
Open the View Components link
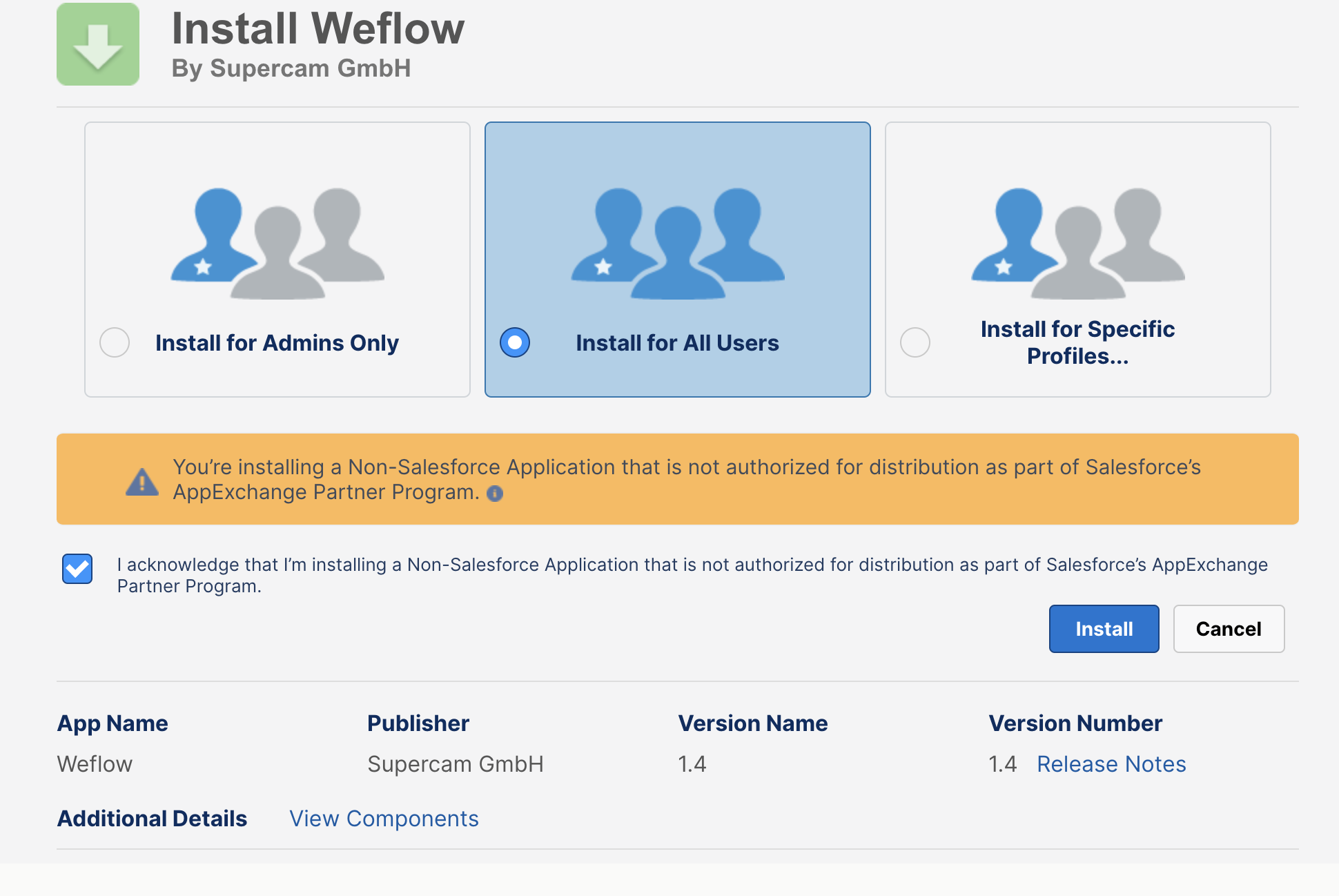pos(384,819)
